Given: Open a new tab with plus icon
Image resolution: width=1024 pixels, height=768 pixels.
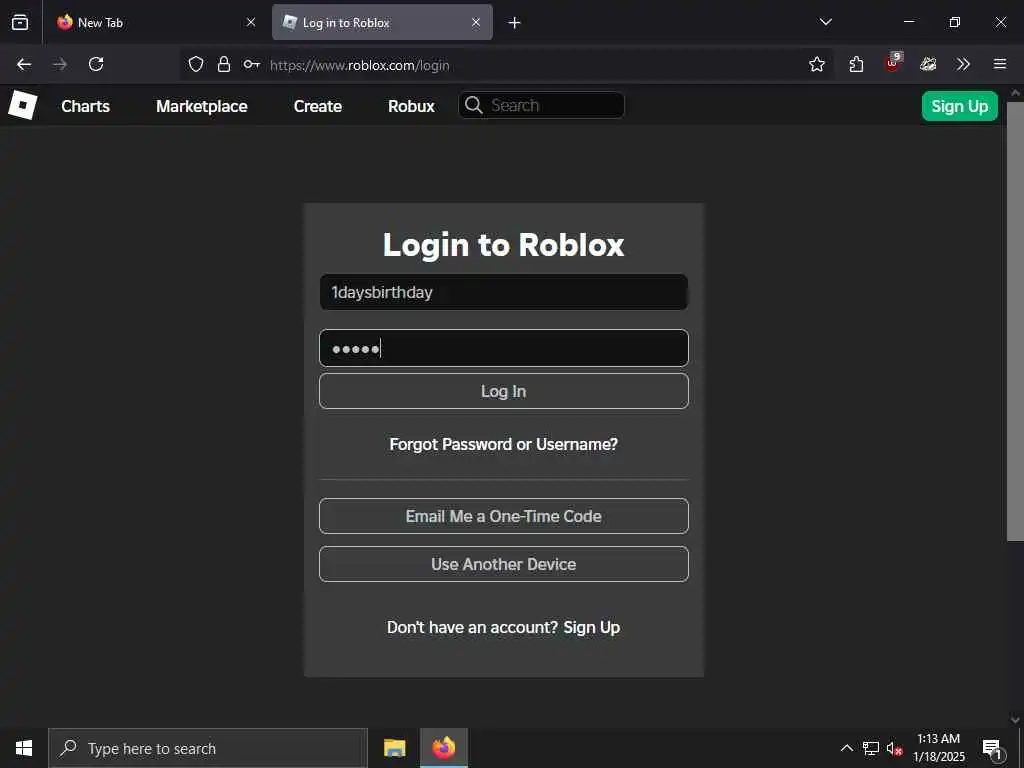Looking at the screenshot, I should coord(515,23).
